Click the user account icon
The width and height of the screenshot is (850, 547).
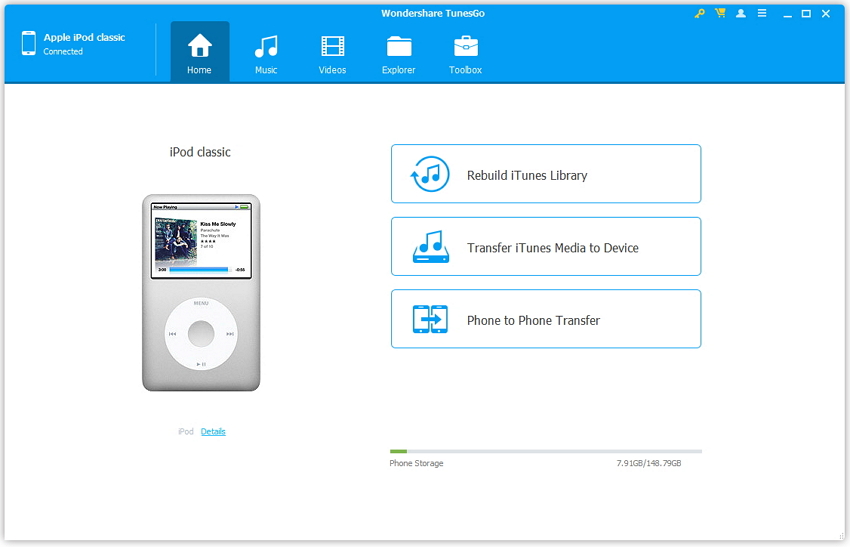pyautogui.click(x=741, y=14)
